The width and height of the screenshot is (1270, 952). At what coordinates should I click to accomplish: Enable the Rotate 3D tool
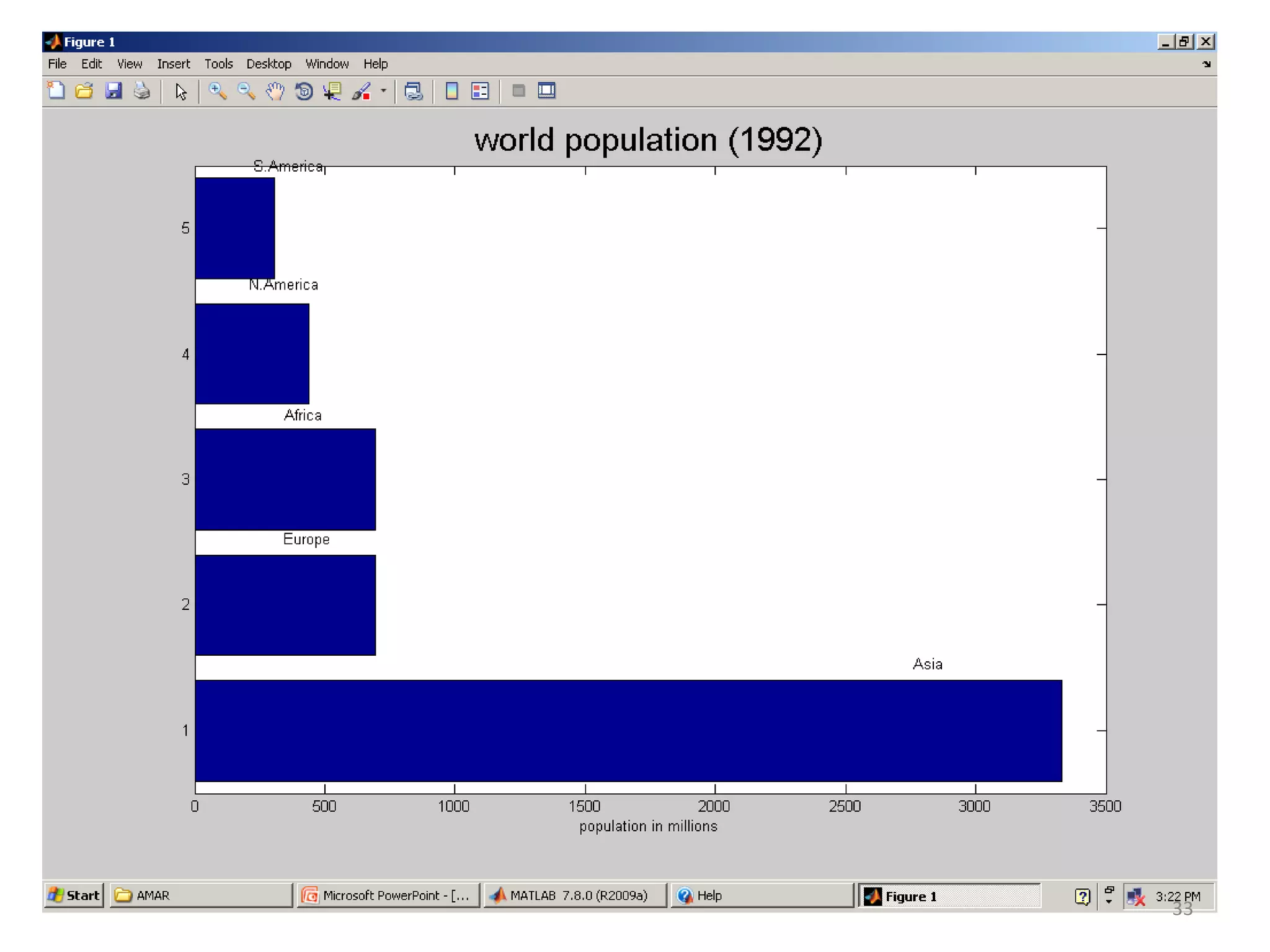pyautogui.click(x=304, y=91)
